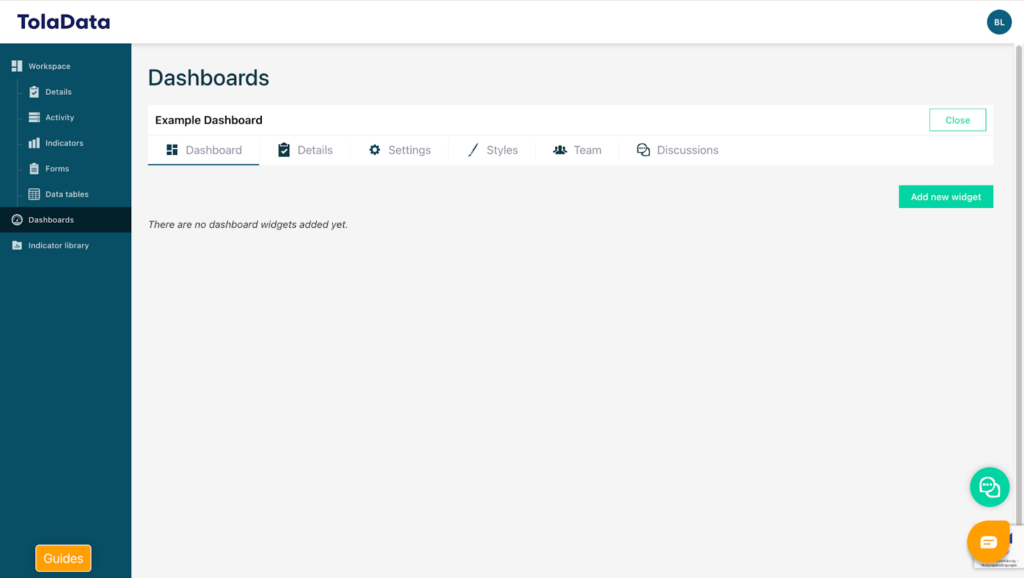Open the Guides button
The height and width of the screenshot is (578, 1024).
(63, 558)
